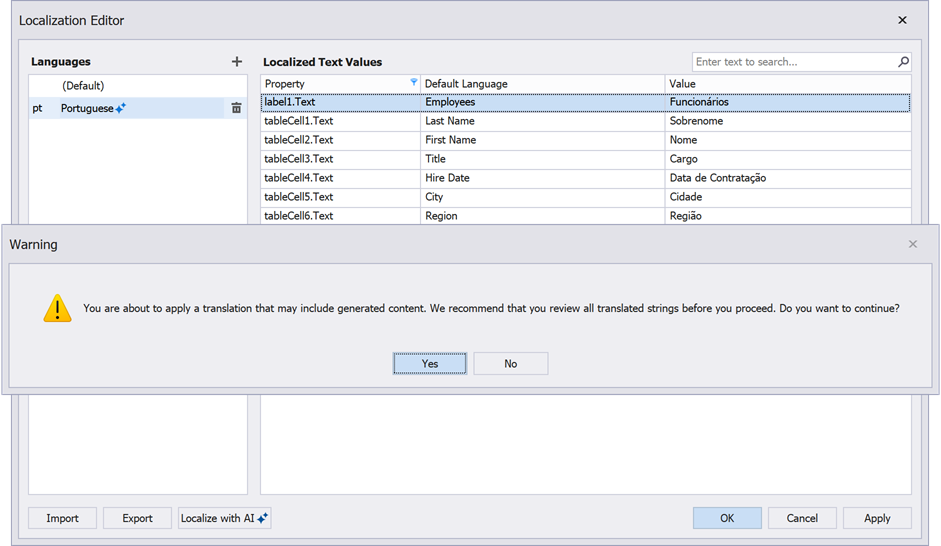
Task: Click the Nome value cell
Action: click(788, 140)
